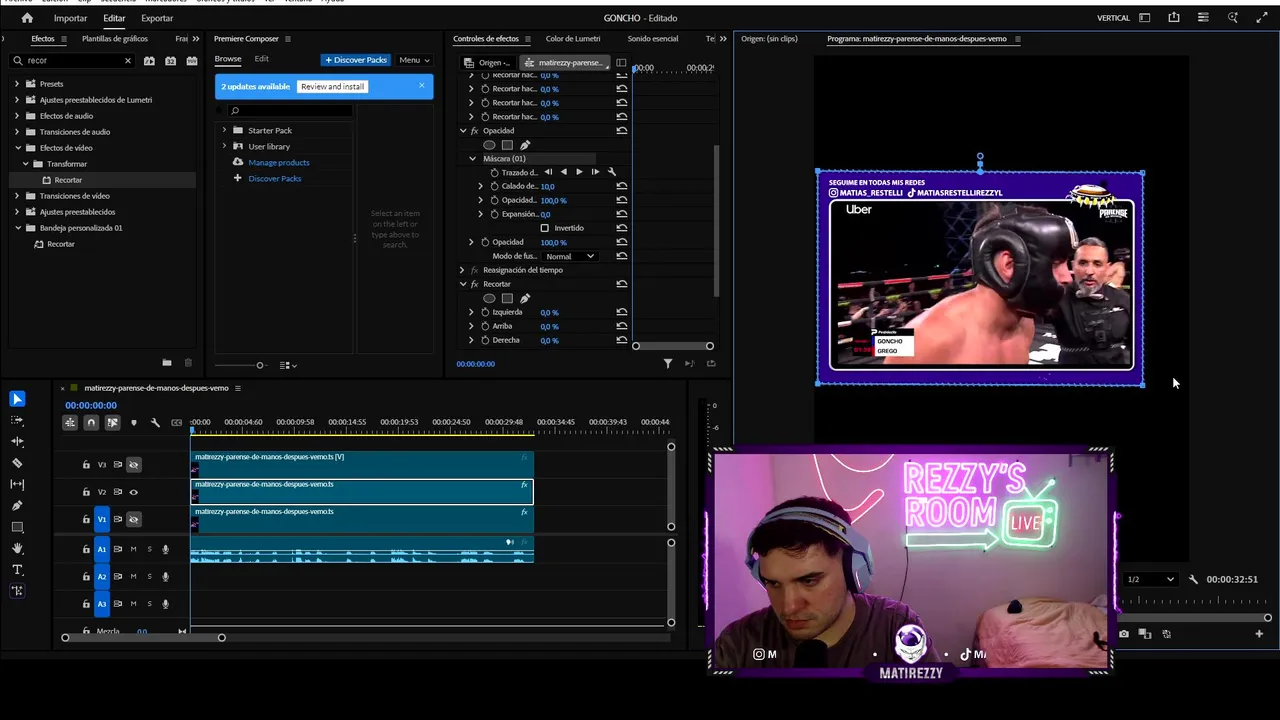Open the playback resolution 1/2 dropdown
This screenshot has width=1280, height=720.
(x=1150, y=579)
